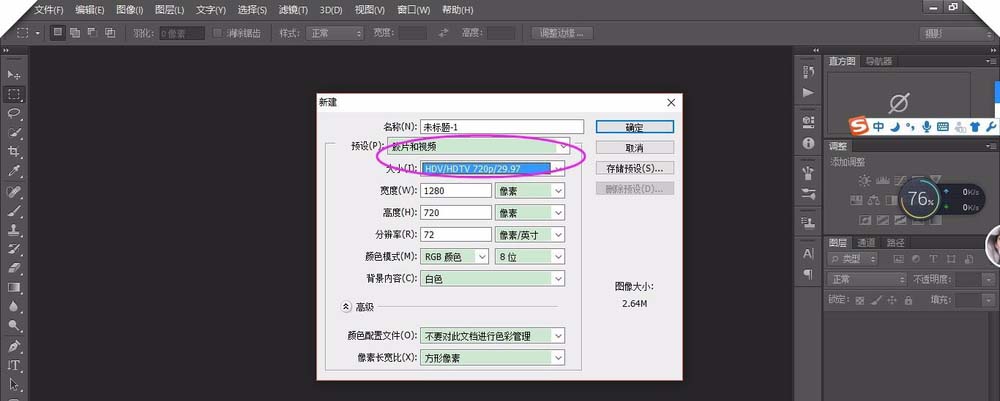Select the Lasso tool in the toolbar
The image size is (1000, 401).
[x=15, y=113]
